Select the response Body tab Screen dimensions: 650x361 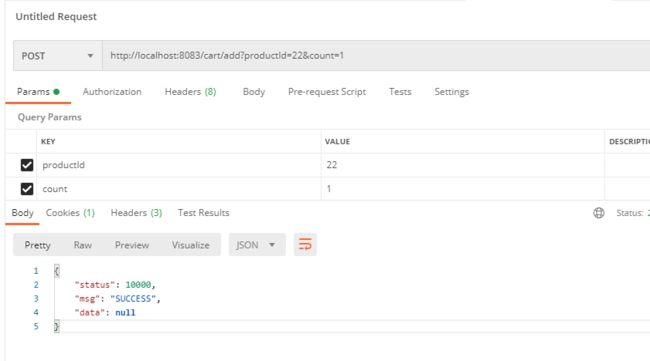tap(22, 213)
